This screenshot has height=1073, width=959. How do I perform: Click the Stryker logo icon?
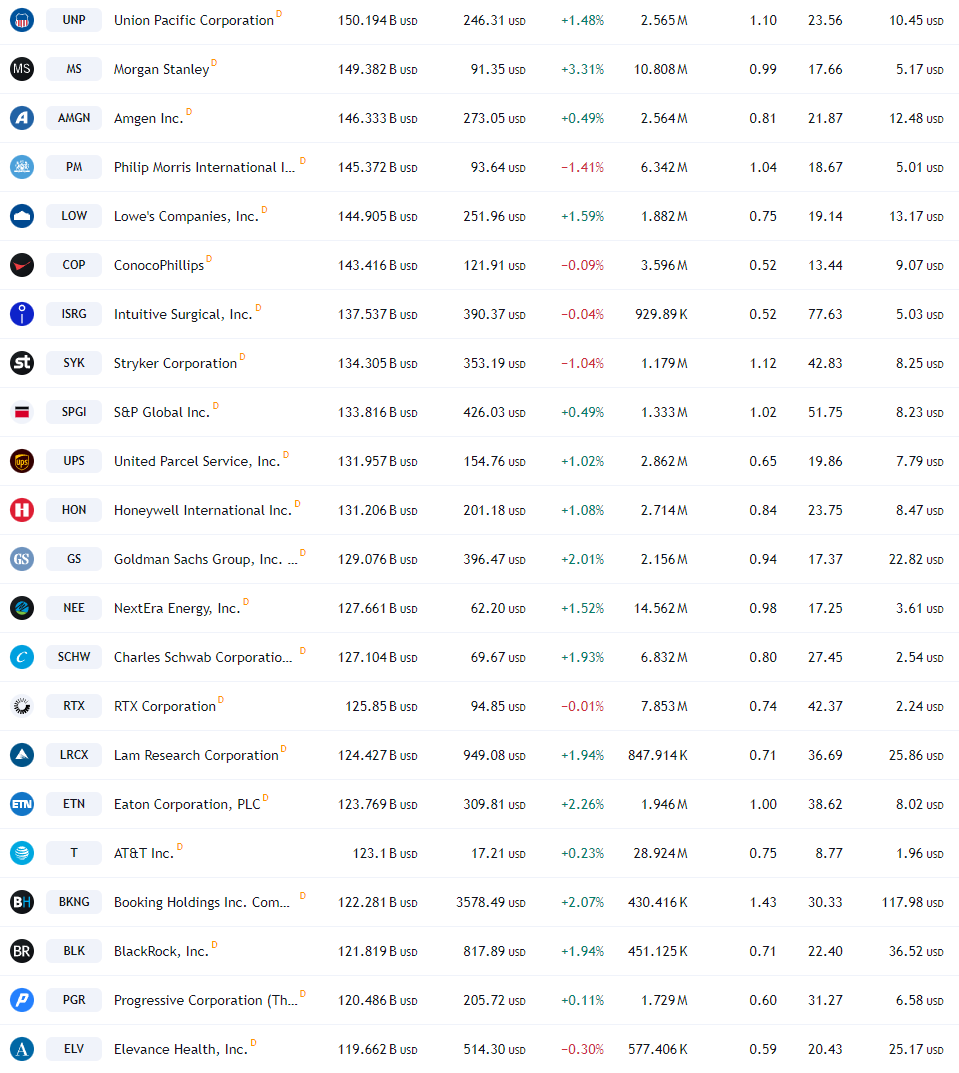coord(22,363)
